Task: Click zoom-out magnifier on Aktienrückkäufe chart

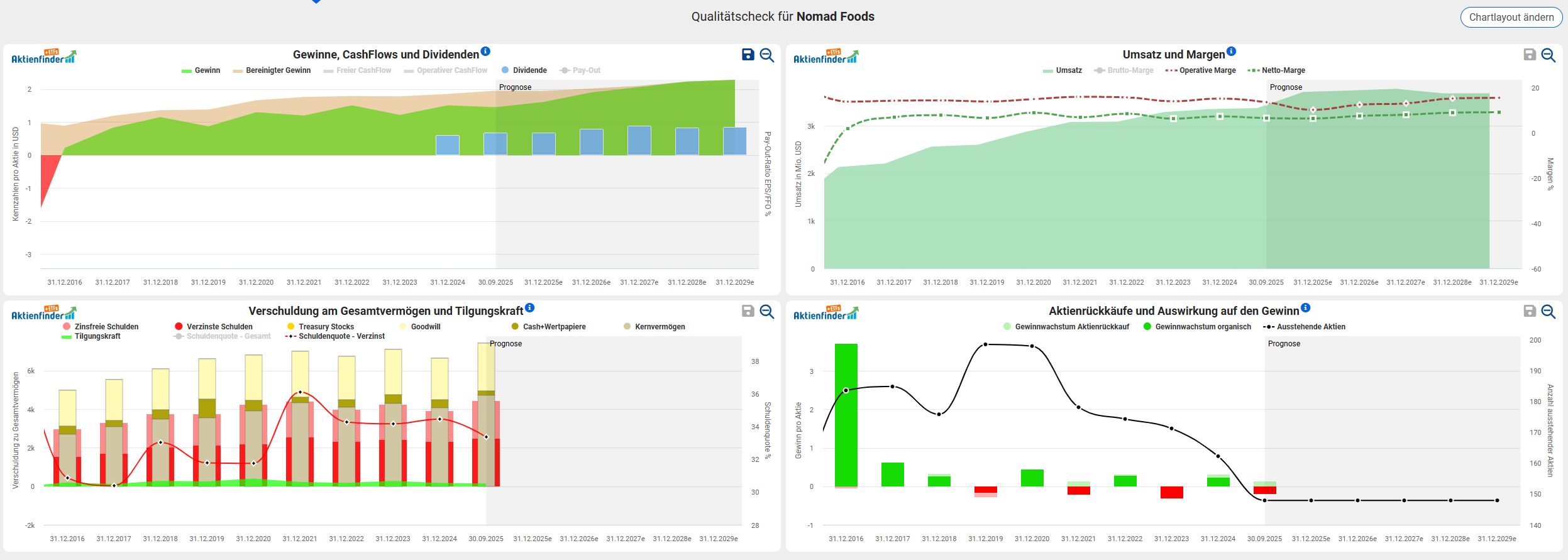Action: point(1549,311)
